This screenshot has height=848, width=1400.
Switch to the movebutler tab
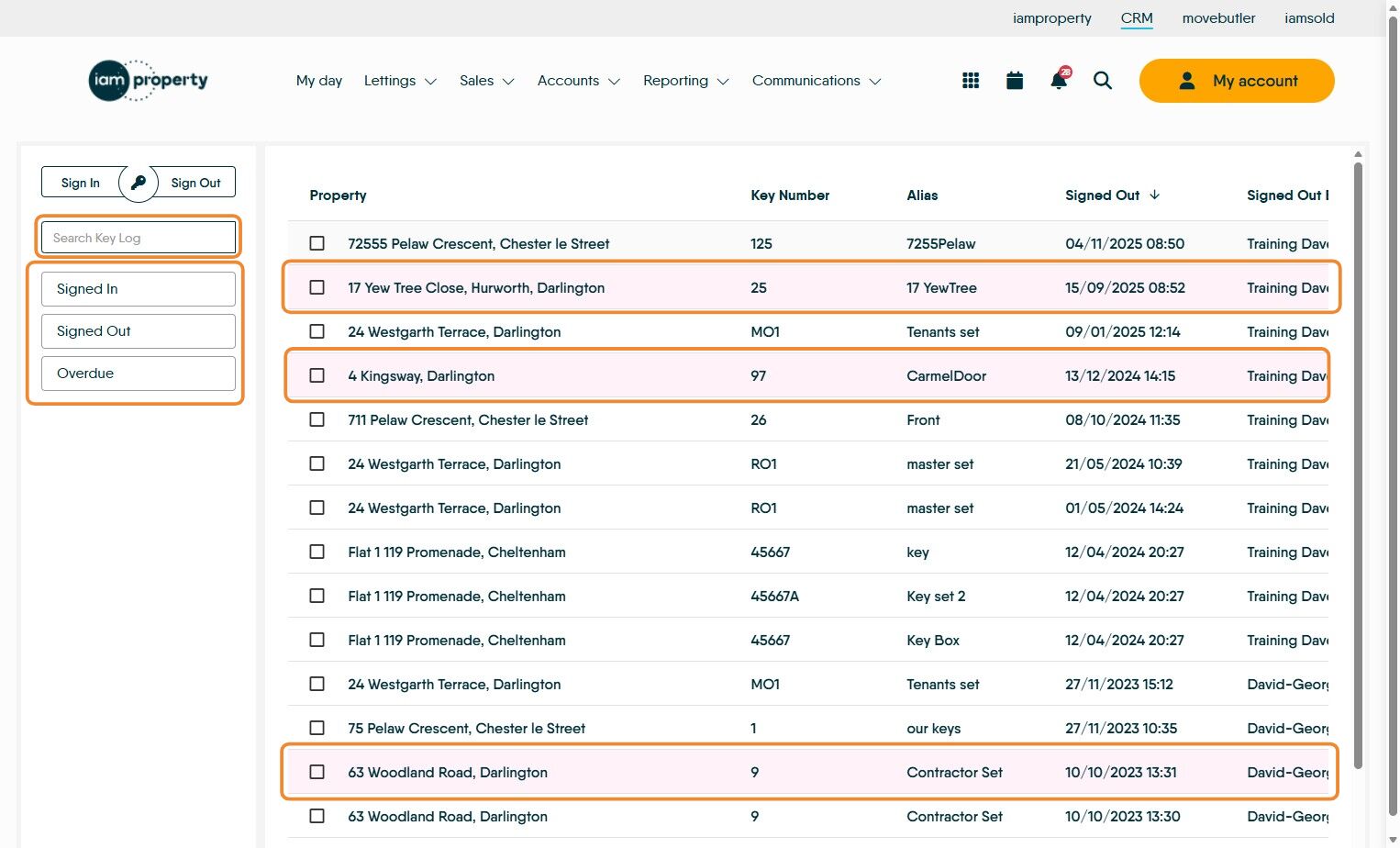[x=1218, y=18]
